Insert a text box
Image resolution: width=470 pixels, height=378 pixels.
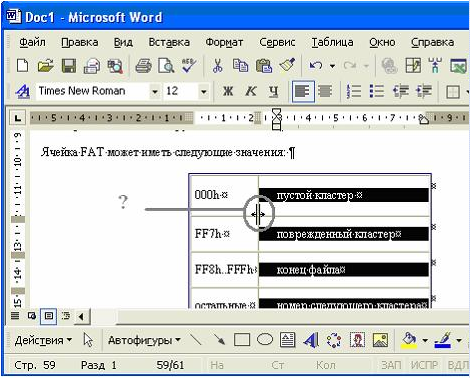click(x=287, y=340)
